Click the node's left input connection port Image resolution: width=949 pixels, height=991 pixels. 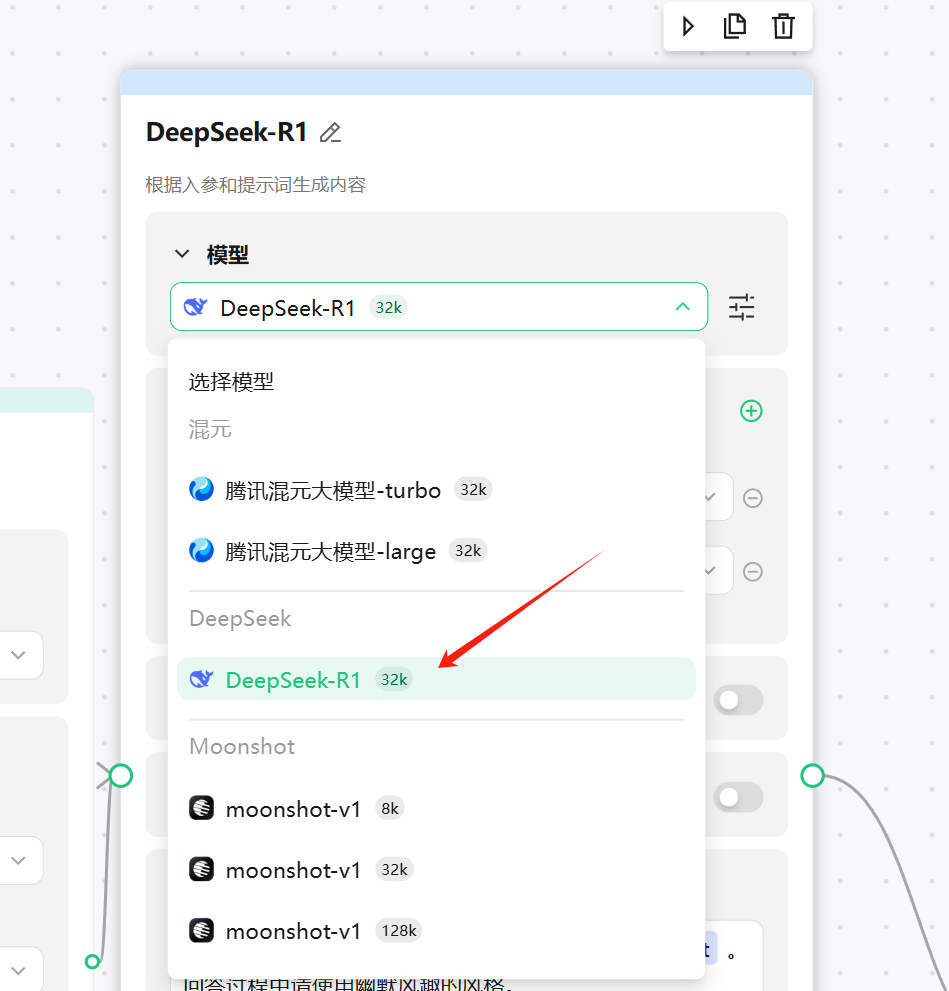coord(121,775)
